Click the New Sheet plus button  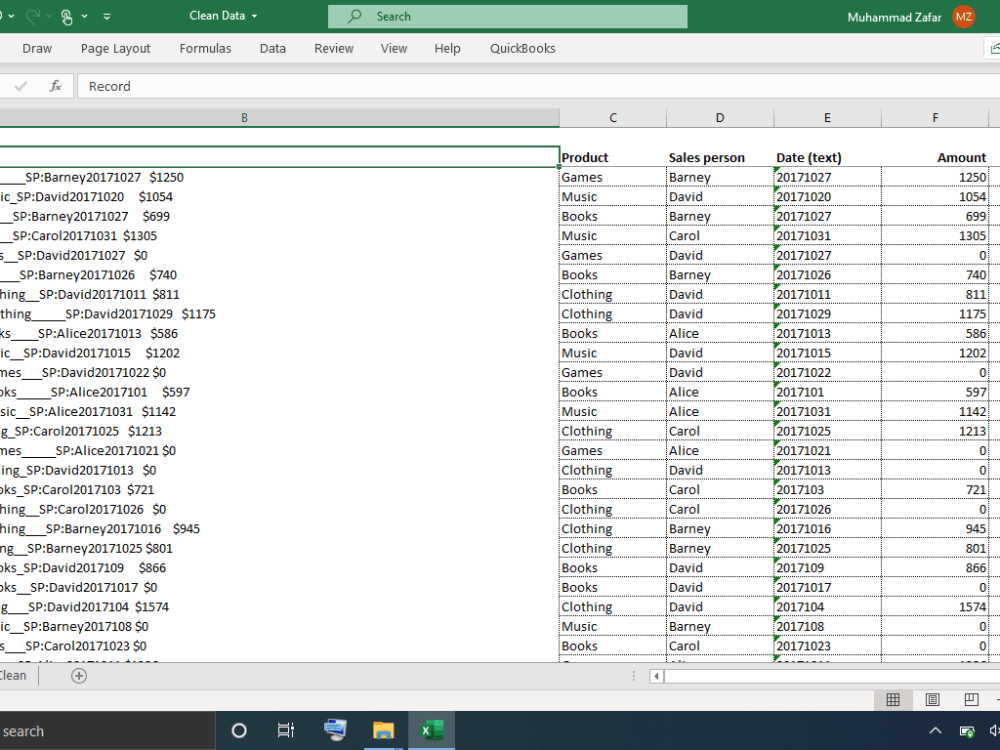point(78,675)
